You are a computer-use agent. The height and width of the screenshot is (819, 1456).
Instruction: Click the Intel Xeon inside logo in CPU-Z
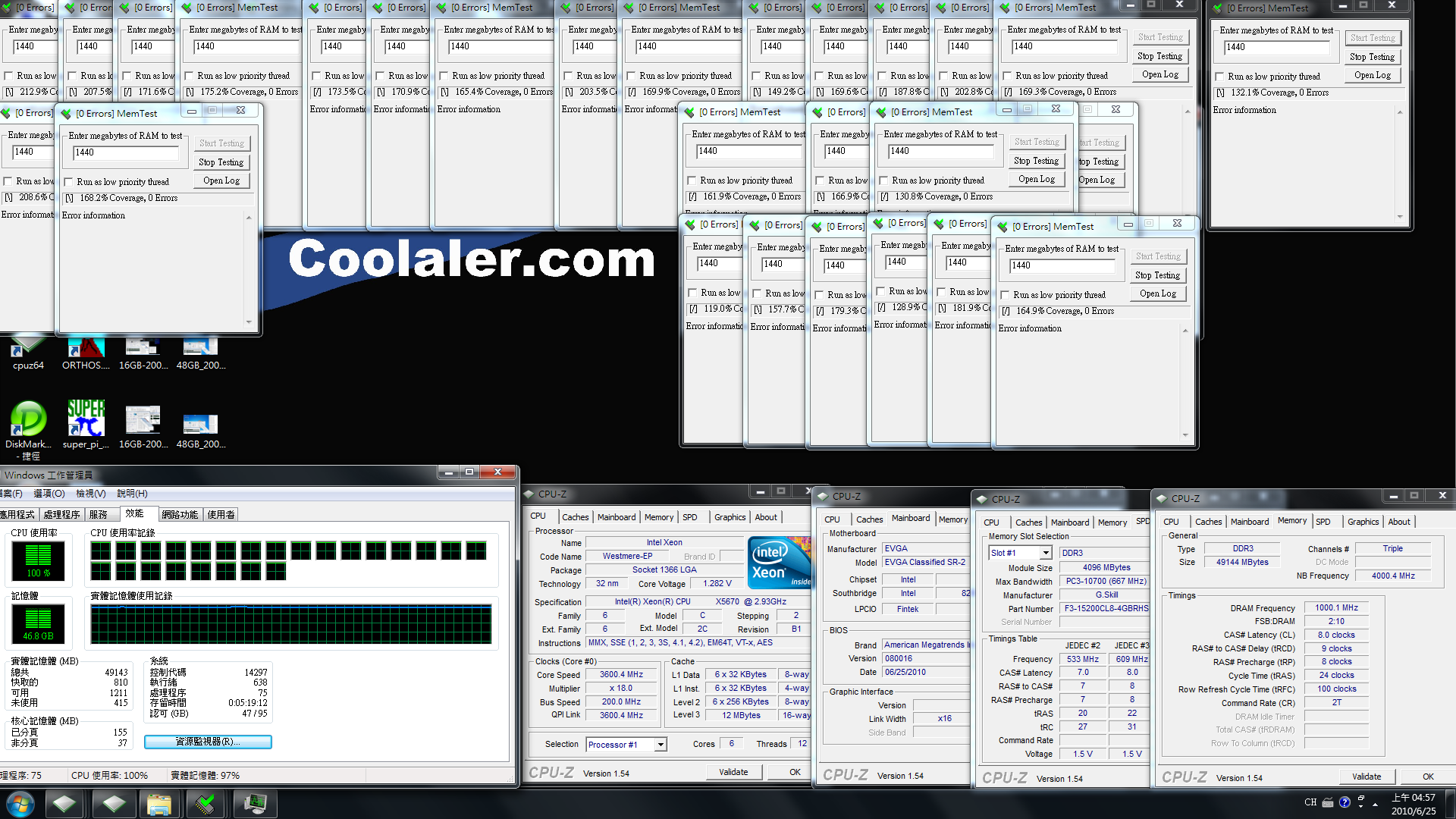click(779, 562)
